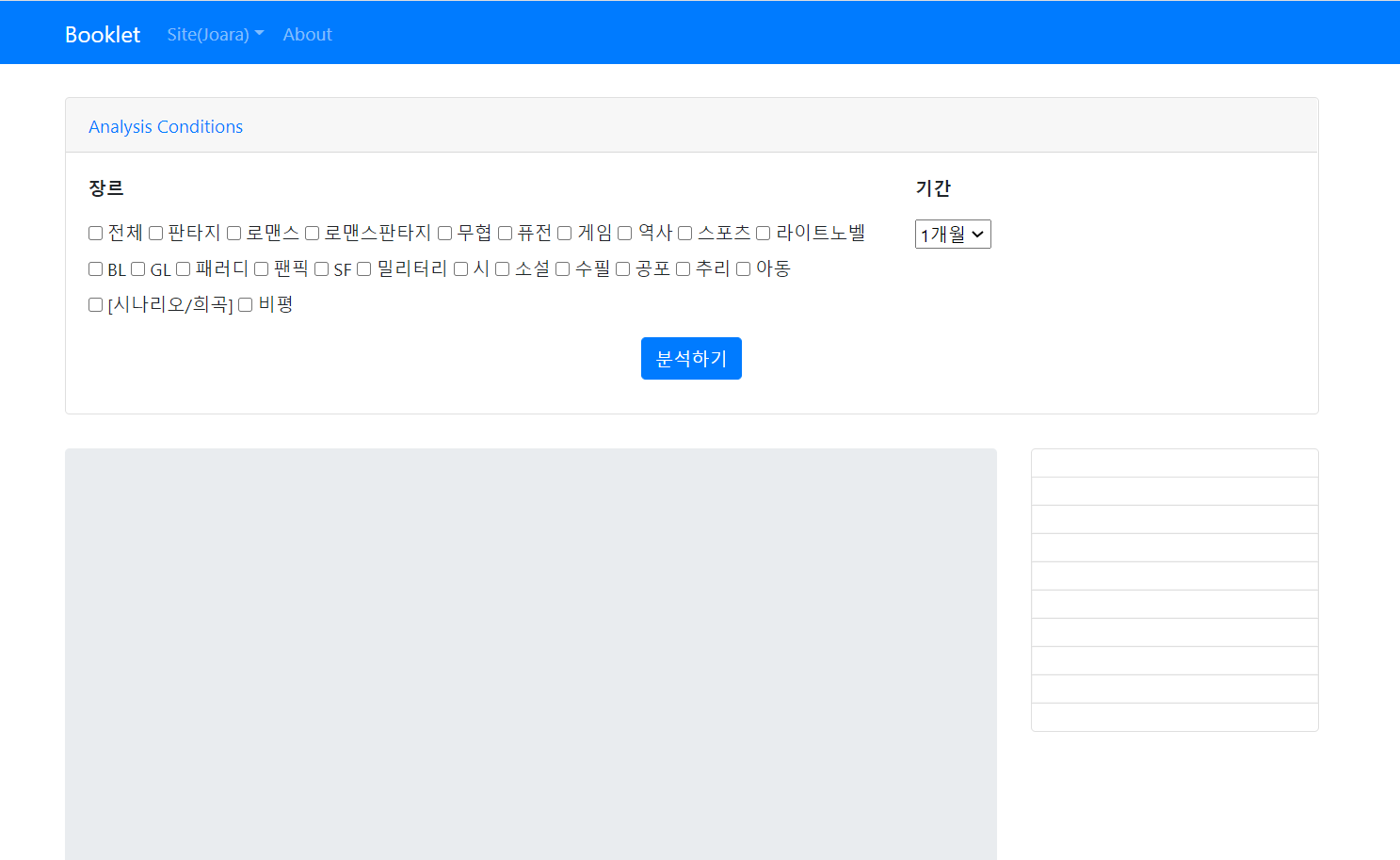Tick the 밀리터리 checkbox
The width and height of the screenshot is (1400, 860).
tap(362, 268)
